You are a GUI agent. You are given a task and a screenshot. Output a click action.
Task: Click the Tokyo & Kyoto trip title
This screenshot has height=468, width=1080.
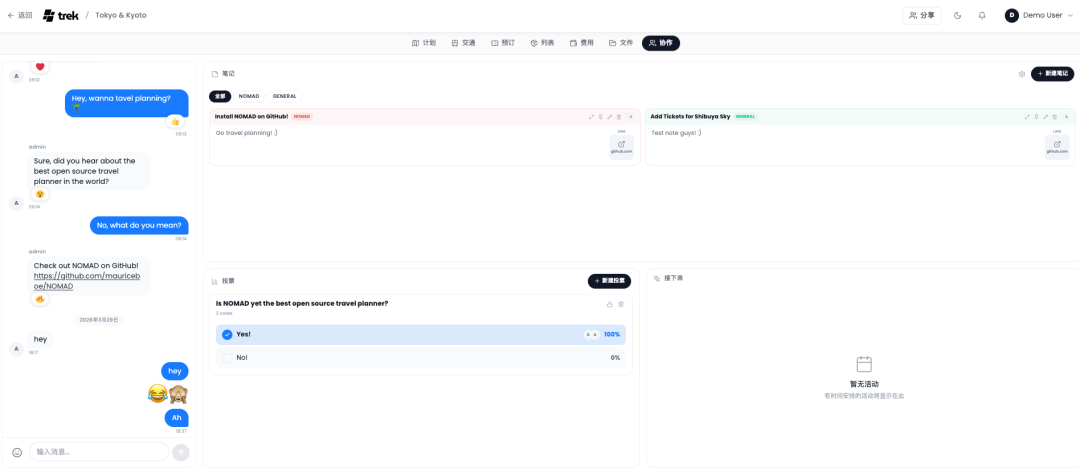coord(121,15)
